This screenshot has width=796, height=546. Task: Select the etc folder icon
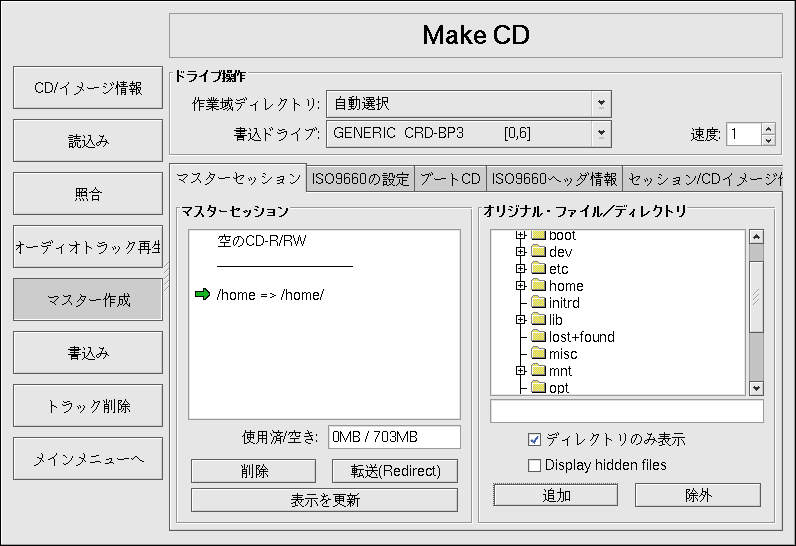click(x=538, y=269)
